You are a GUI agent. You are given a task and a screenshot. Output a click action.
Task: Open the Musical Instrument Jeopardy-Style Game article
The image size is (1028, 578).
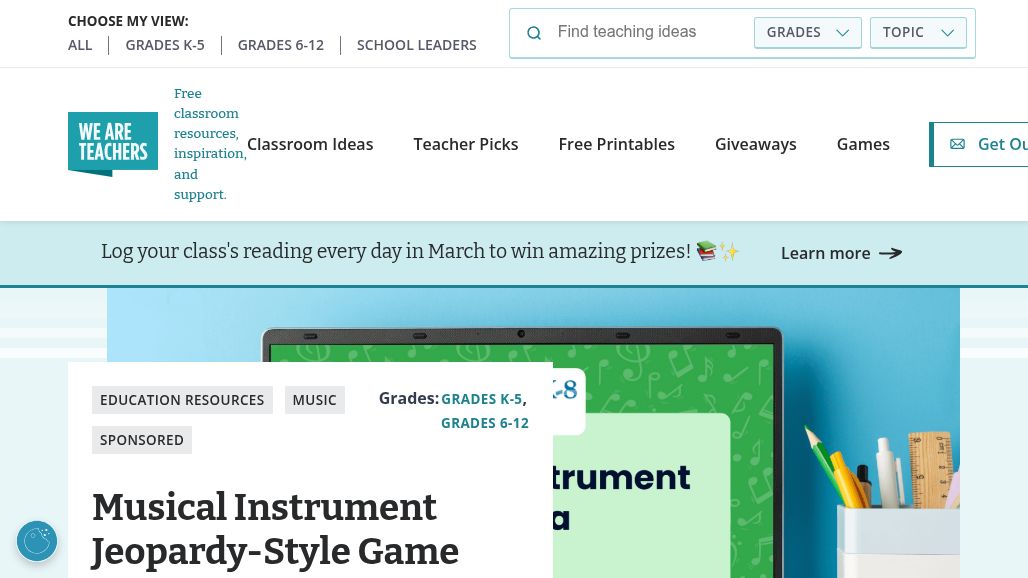coord(275,529)
